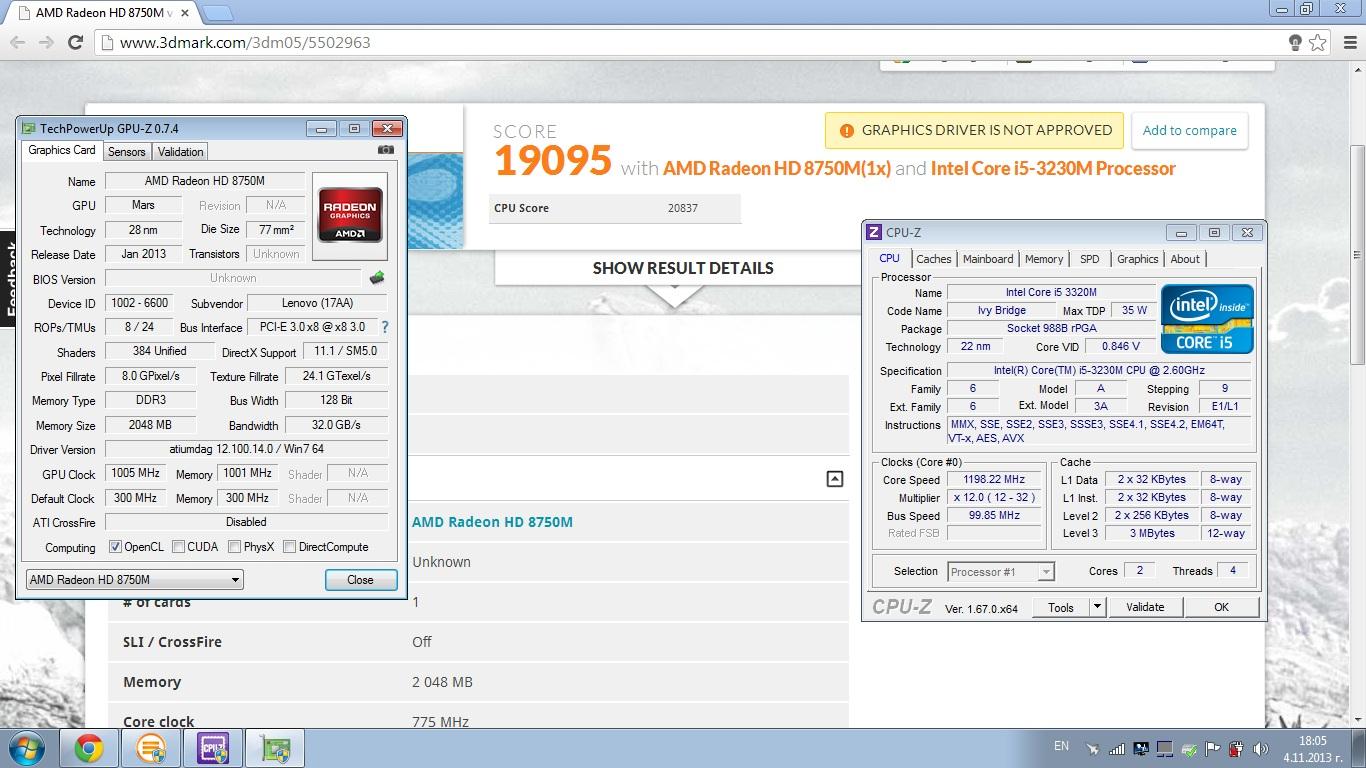Click the Close button in GPU-Z
Image resolution: width=1366 pixels, height=768 pixels.
coord(360,580)
